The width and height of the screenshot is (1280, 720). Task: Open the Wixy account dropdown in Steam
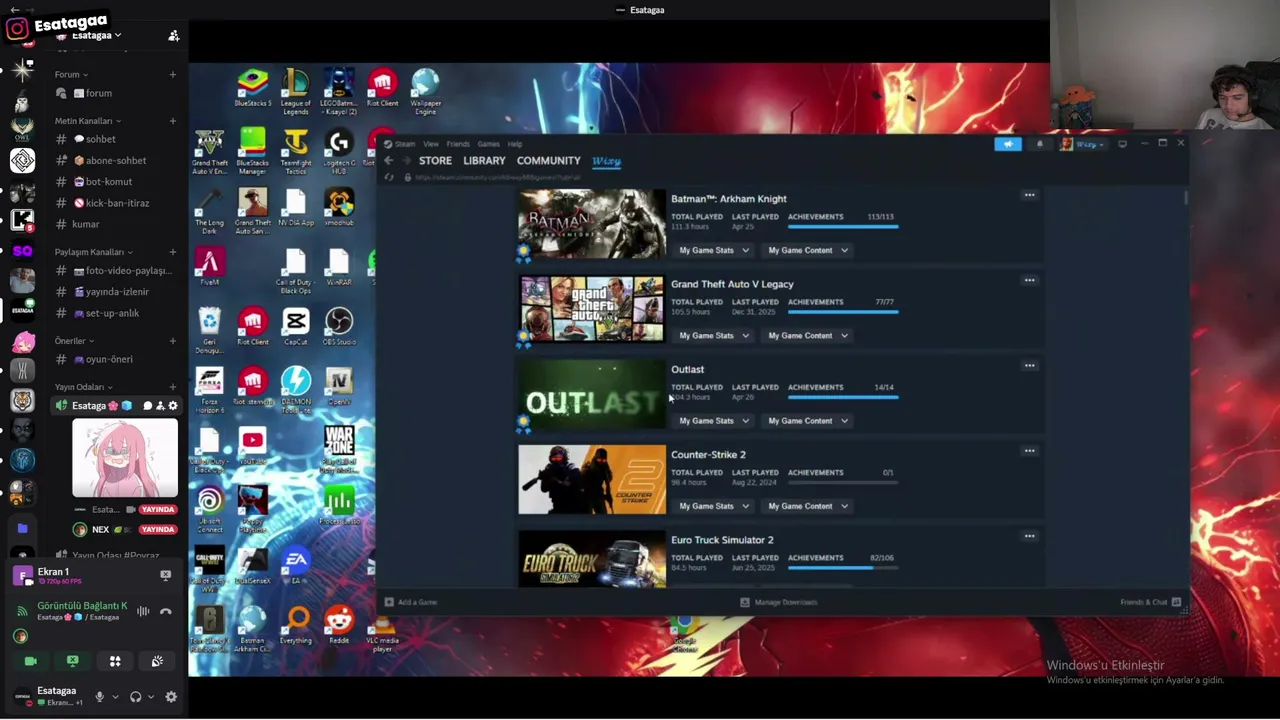[1083, 144]
